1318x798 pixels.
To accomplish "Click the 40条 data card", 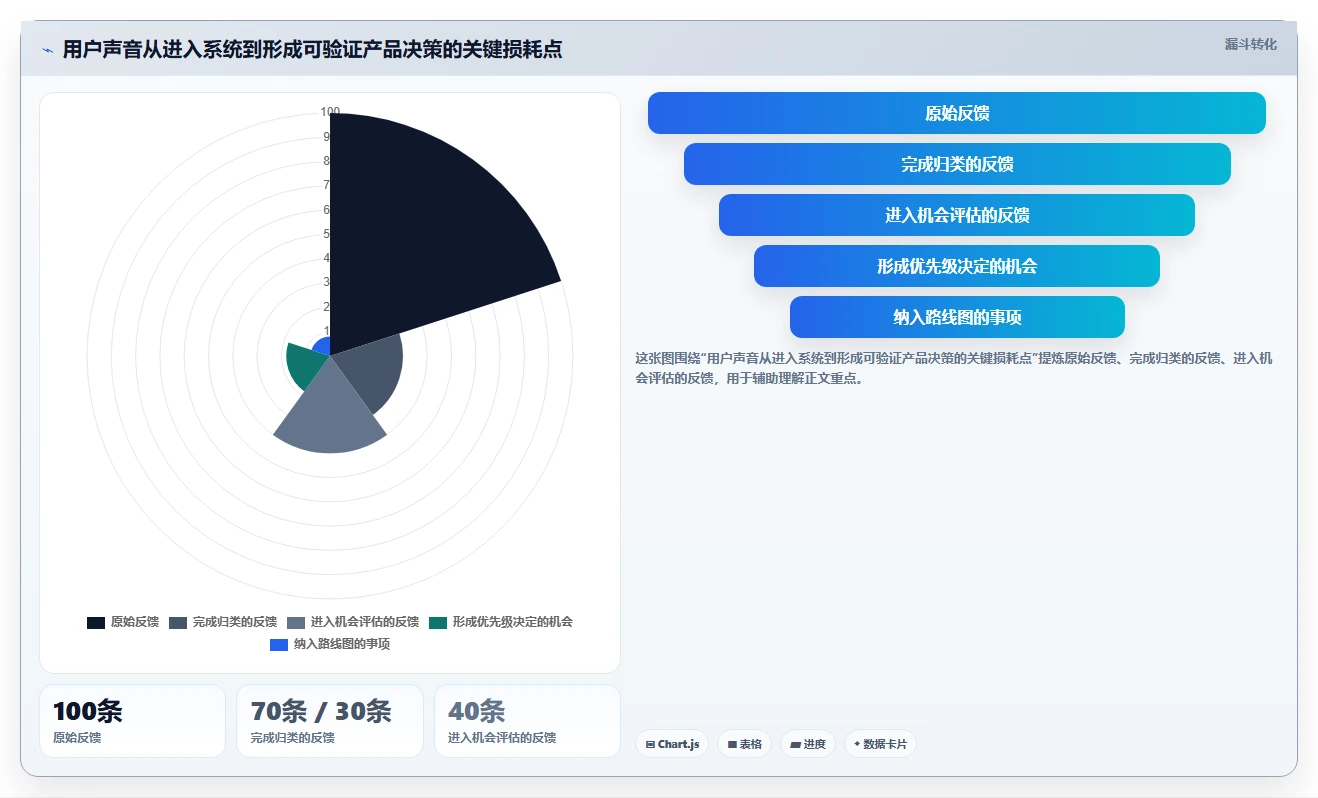I will click(x=527, y=721).
